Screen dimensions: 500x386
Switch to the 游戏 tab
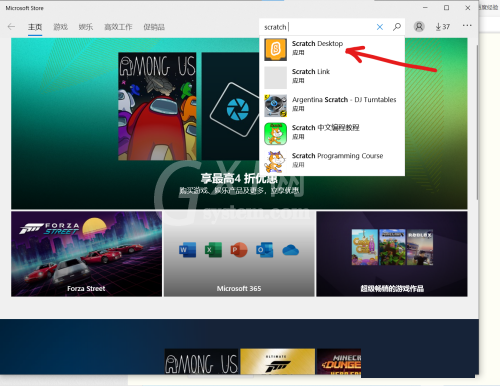[60, 27]
